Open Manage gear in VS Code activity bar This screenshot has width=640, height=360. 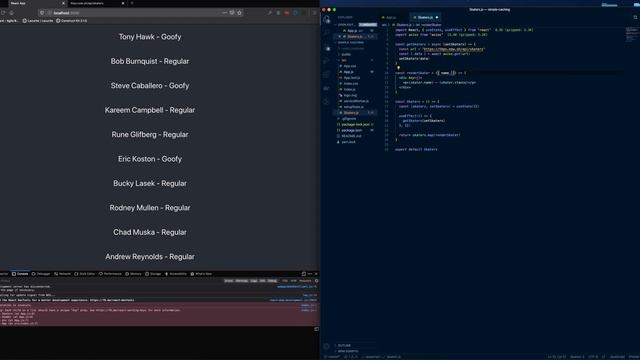(326, 347)
